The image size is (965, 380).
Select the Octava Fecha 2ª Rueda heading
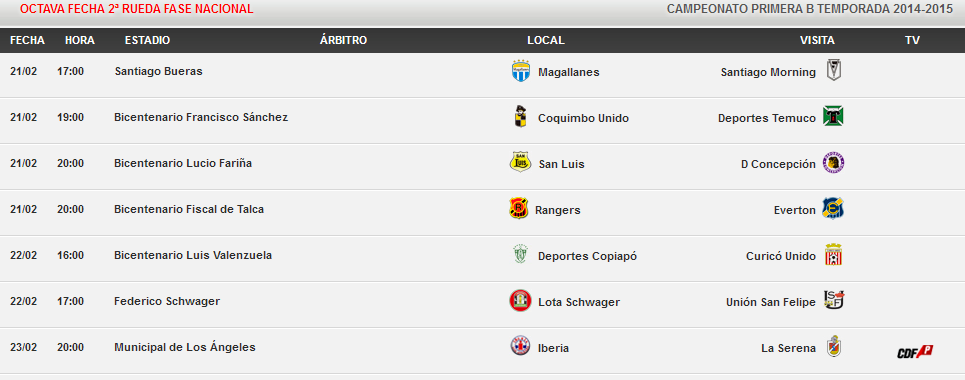tap(136, 9)
